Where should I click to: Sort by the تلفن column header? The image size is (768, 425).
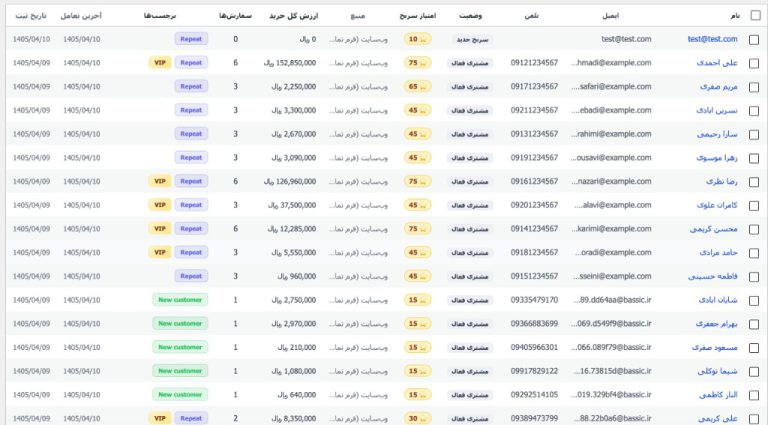531,16
